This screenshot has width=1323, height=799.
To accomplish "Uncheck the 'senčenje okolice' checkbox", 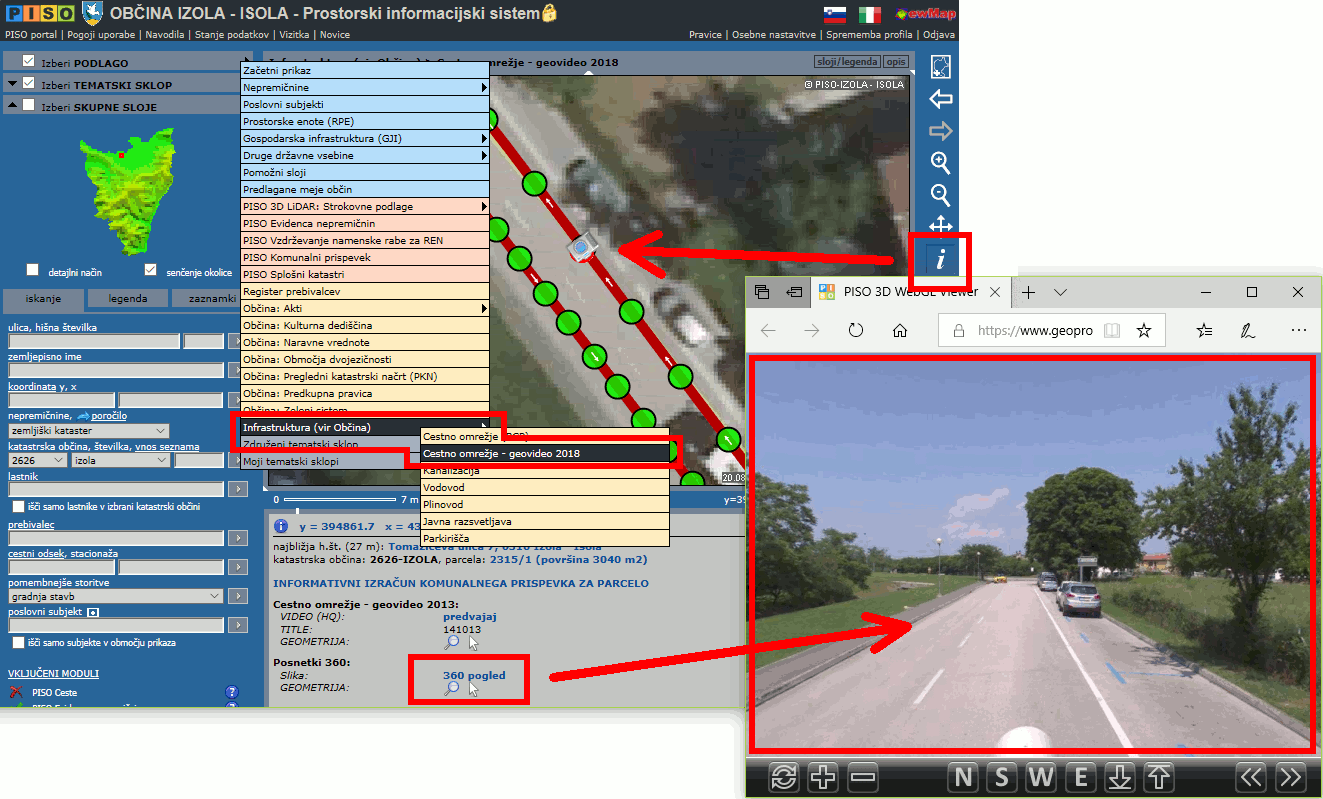I will click(x=151, y=270).
